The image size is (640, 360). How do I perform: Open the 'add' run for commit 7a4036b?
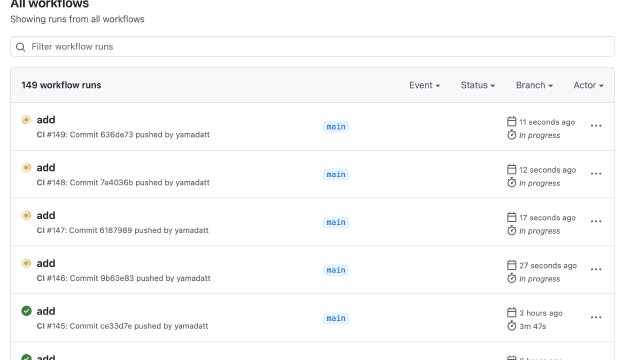click(46, 168)
